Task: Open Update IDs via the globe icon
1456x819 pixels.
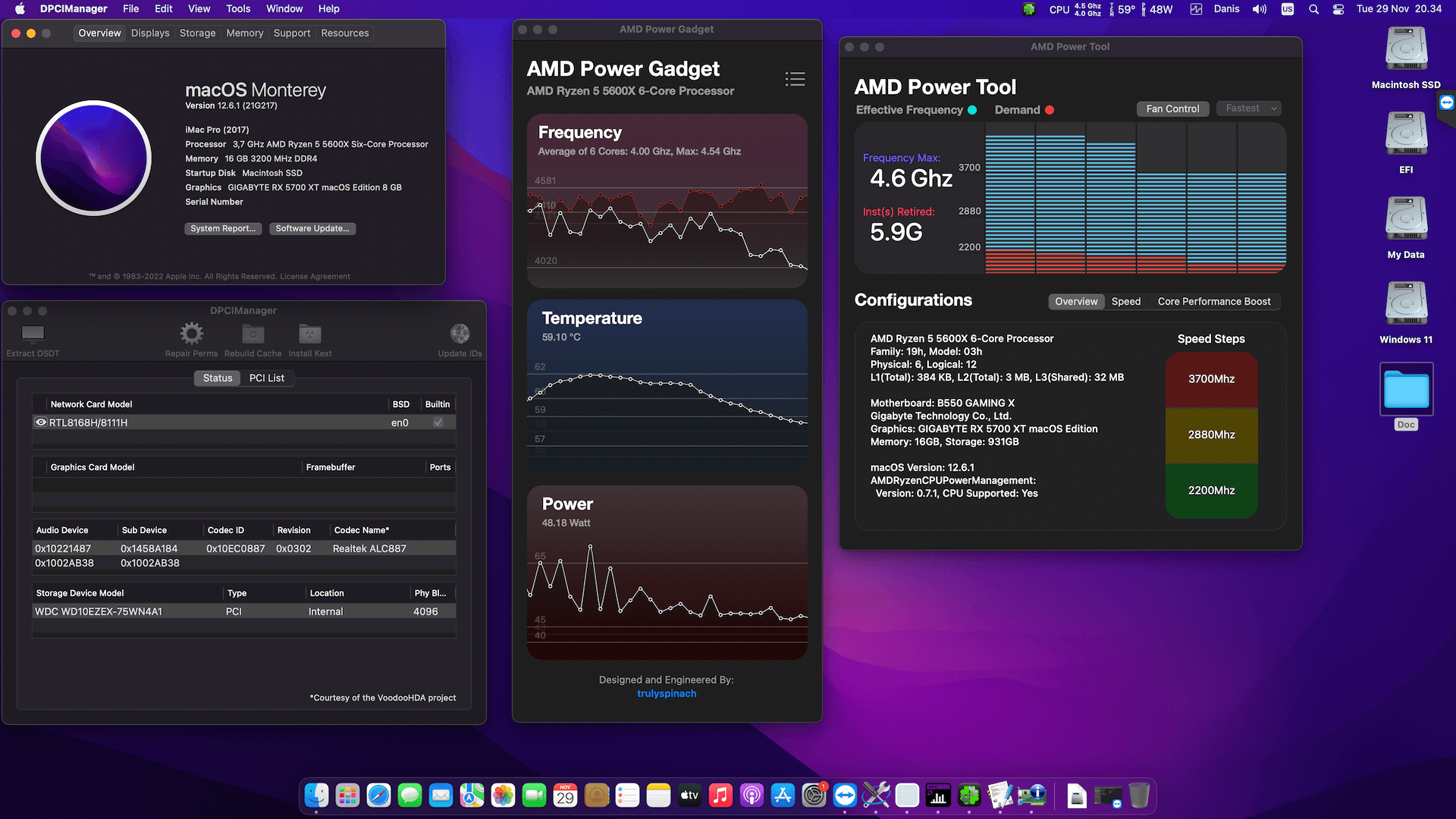Action: tap(460, 332)
